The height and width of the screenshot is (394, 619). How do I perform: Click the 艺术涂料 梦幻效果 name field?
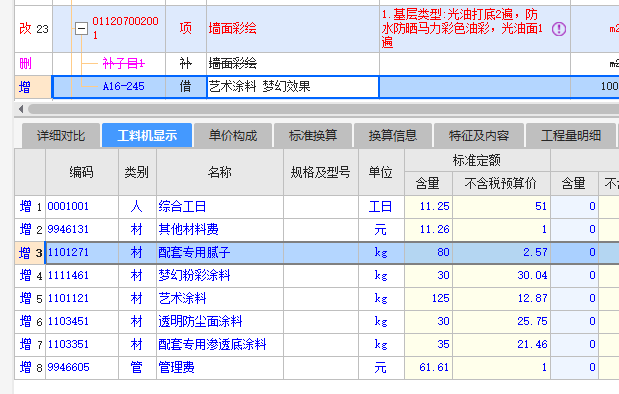tap(293, 86)
